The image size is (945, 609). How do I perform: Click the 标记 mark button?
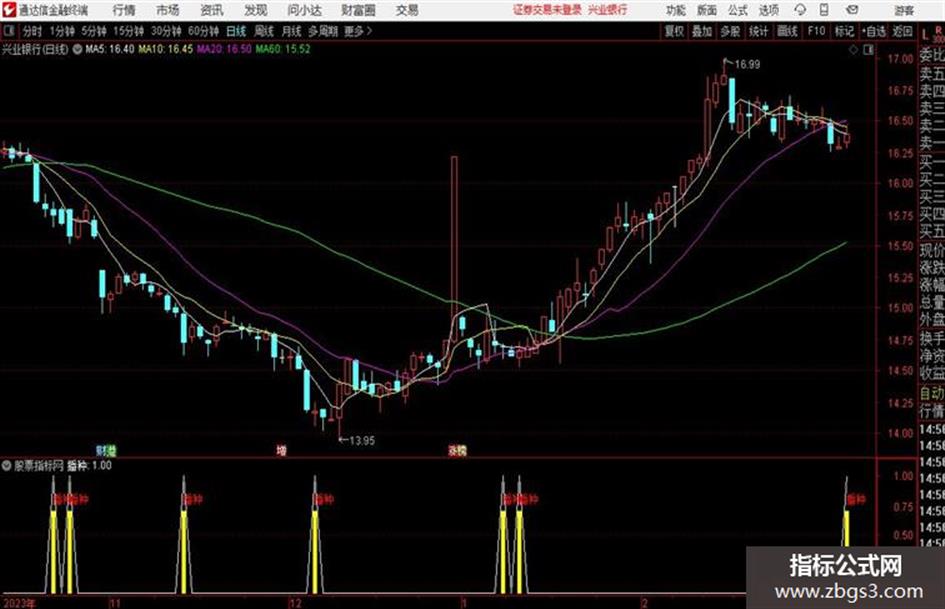click(844, 31)
